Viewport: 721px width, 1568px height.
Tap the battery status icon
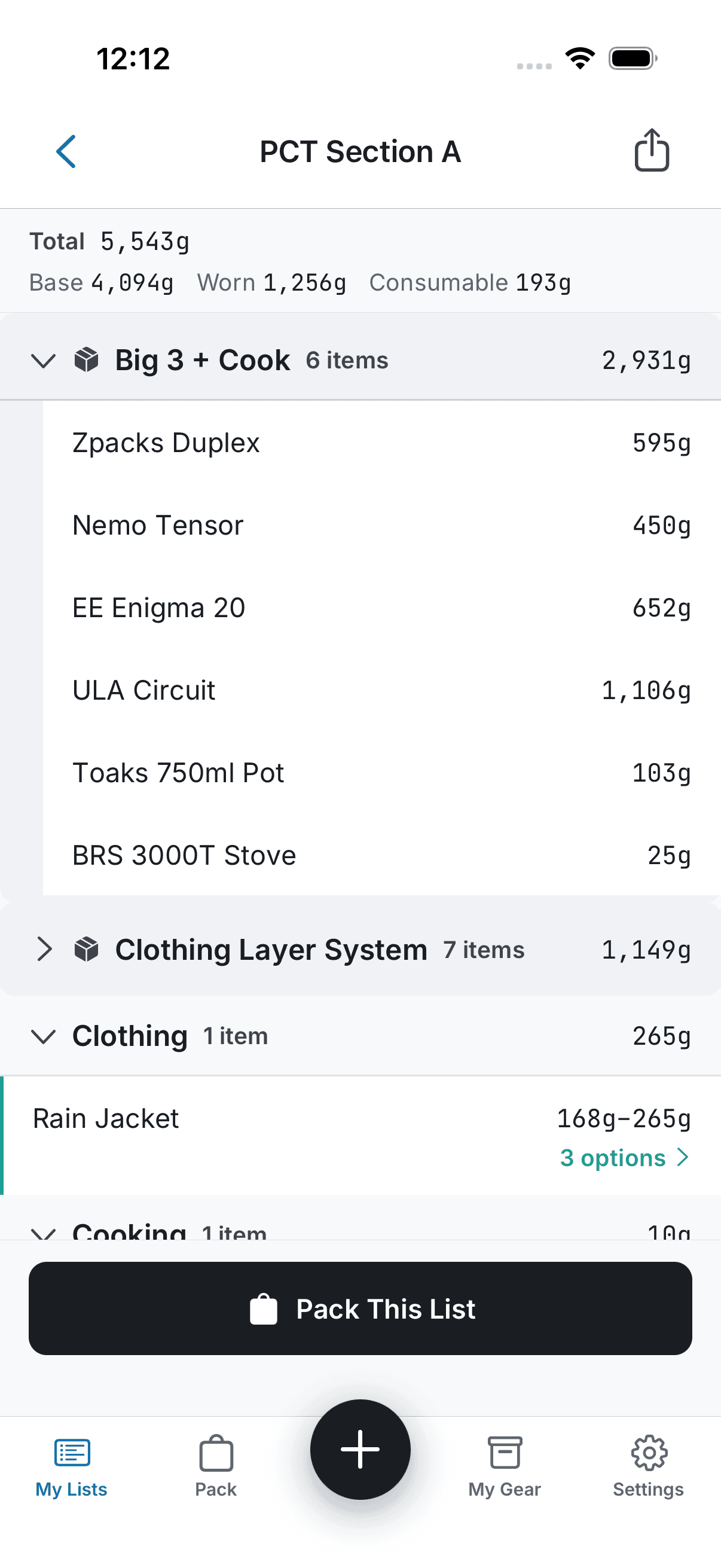[x=633, y=59]
